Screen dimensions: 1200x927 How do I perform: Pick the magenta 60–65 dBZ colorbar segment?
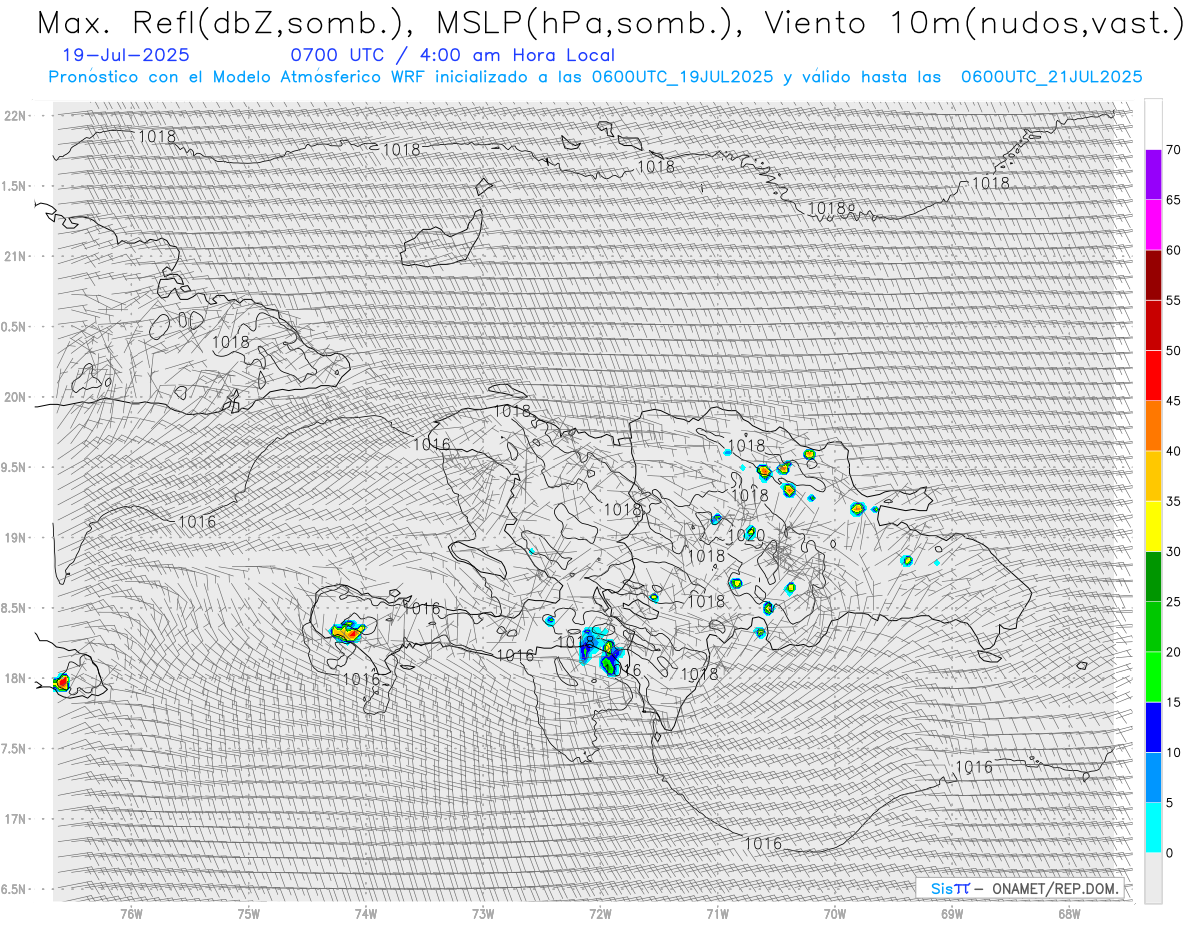point(1153,225)
